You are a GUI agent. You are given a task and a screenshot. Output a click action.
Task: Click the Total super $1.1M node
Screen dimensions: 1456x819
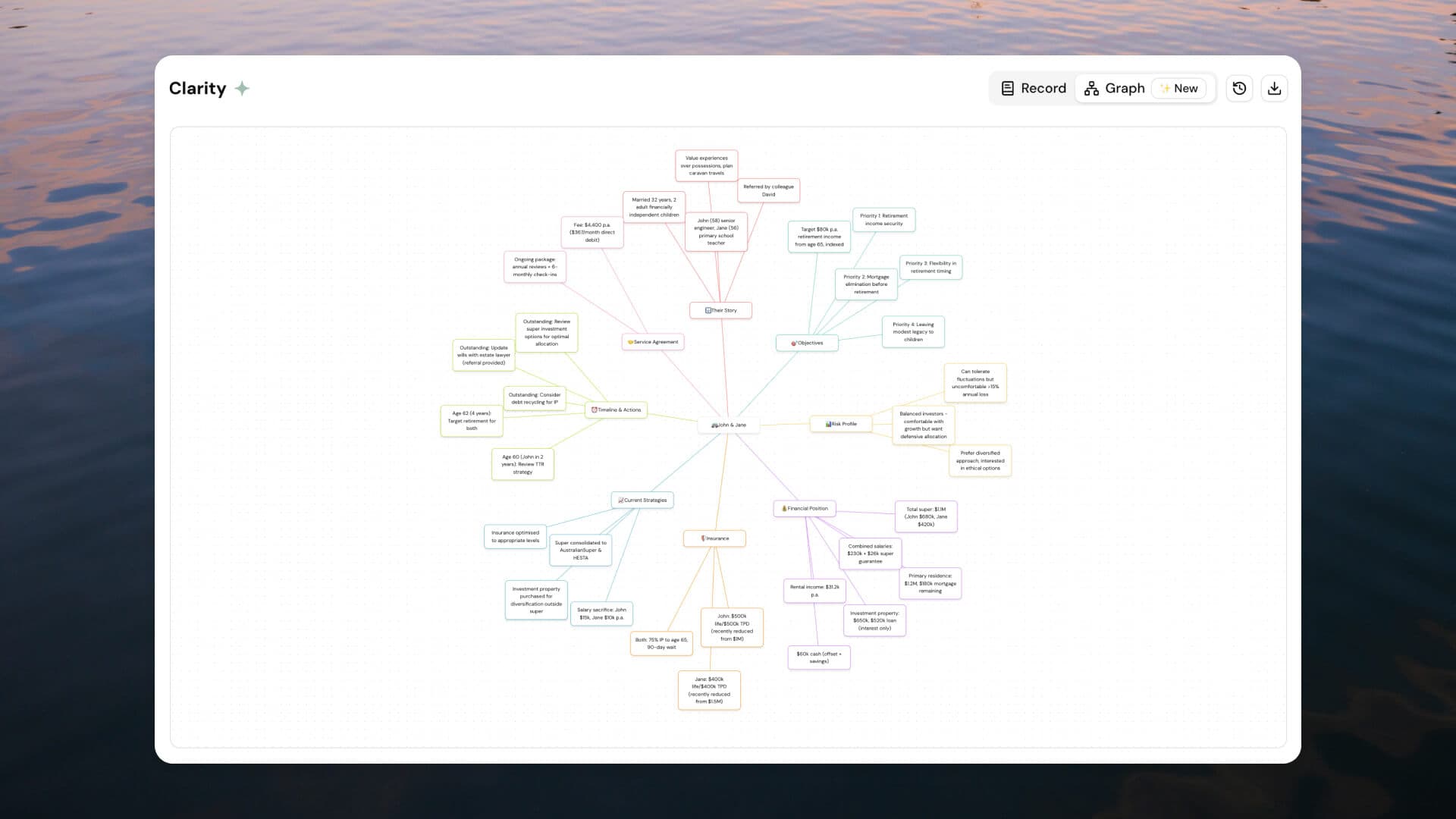[x=925, y=516]
